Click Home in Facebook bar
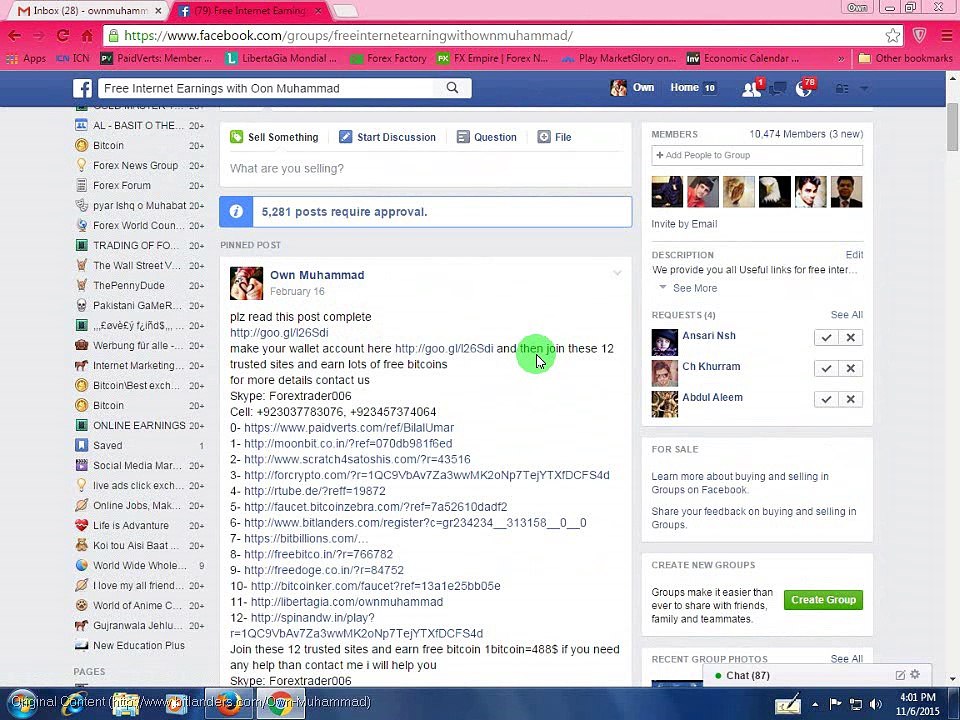The width and height of the screenshot is (960, 720). pyautogui.click(x=684, y=88)
